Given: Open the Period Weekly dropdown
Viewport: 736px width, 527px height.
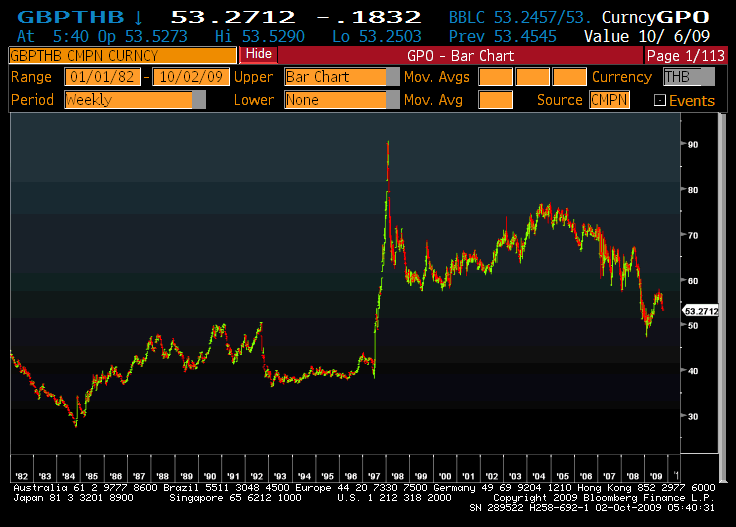Looking at the screenshot, I should point(135,99).
